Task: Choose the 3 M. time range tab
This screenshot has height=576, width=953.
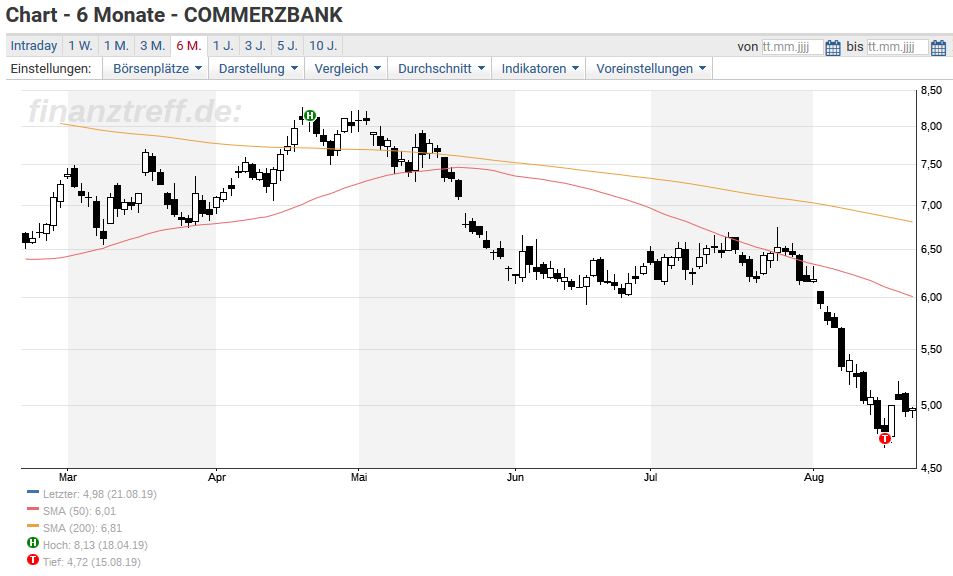Action: click(153, 46)
